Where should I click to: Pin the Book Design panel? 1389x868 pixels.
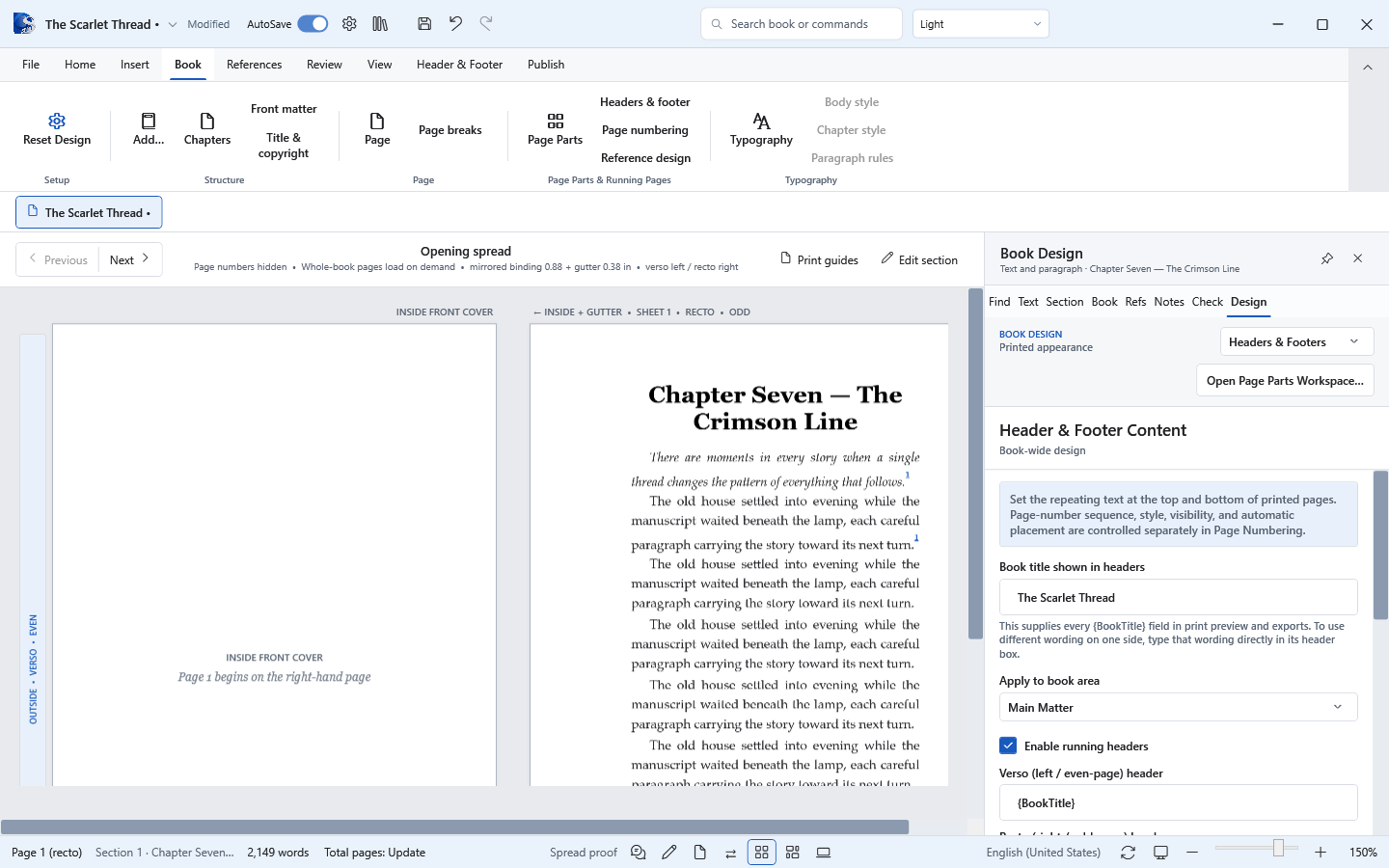tap(1327, 258)
